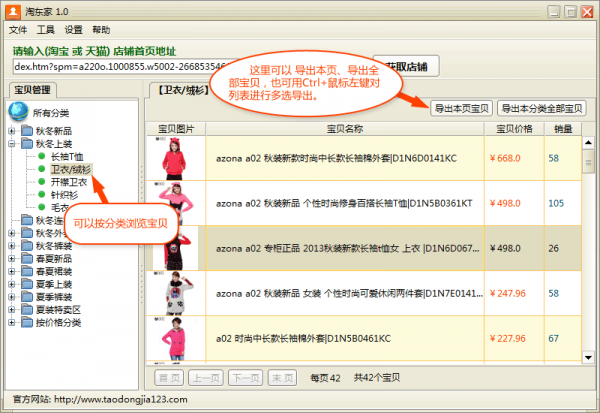Click the green dot beside 长袖T恤
This screenshot has height=413, width=600.
(x=42, y=156)
